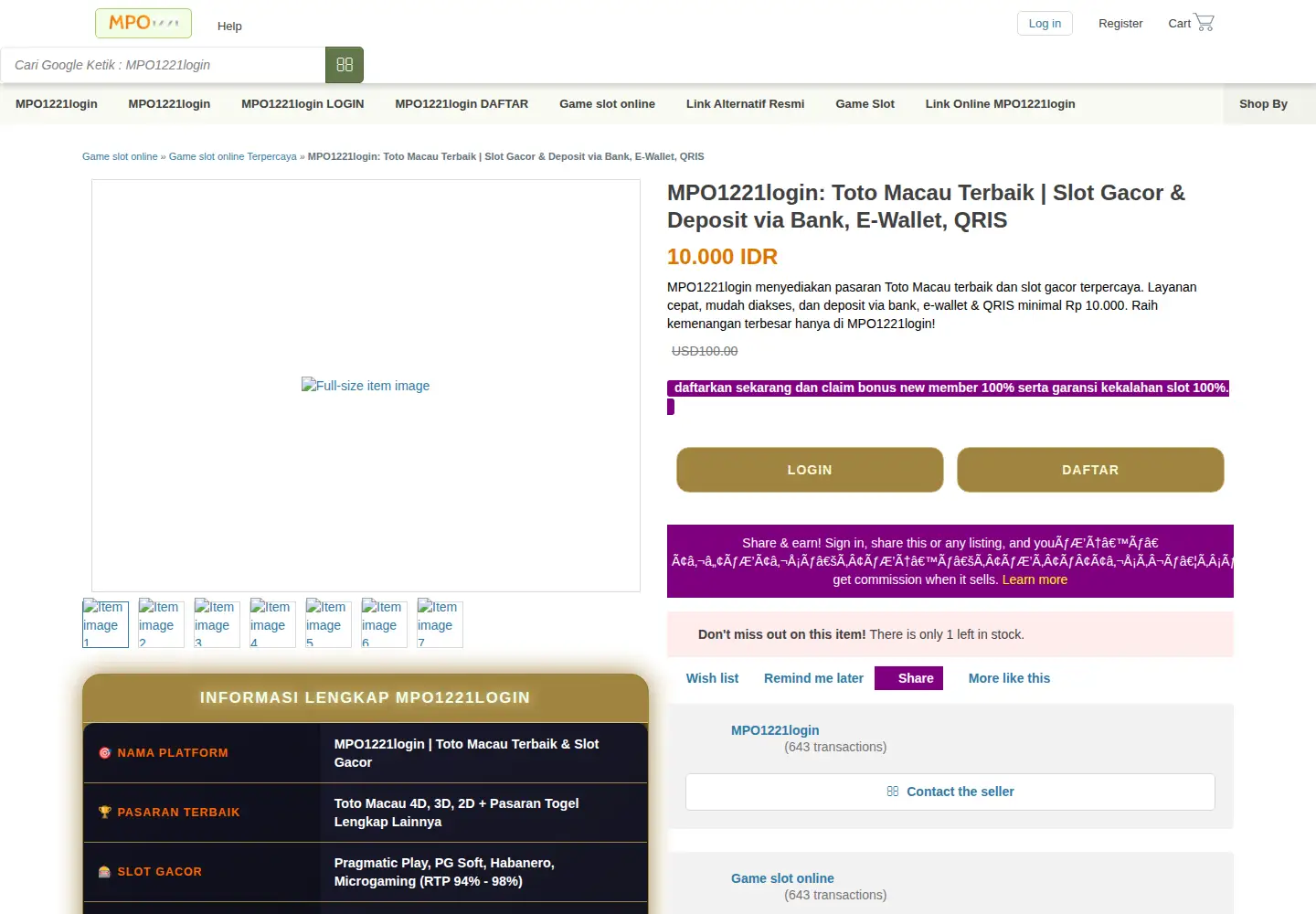
Task: Open Game slot online seller link
Action: [x=782, y=878]
